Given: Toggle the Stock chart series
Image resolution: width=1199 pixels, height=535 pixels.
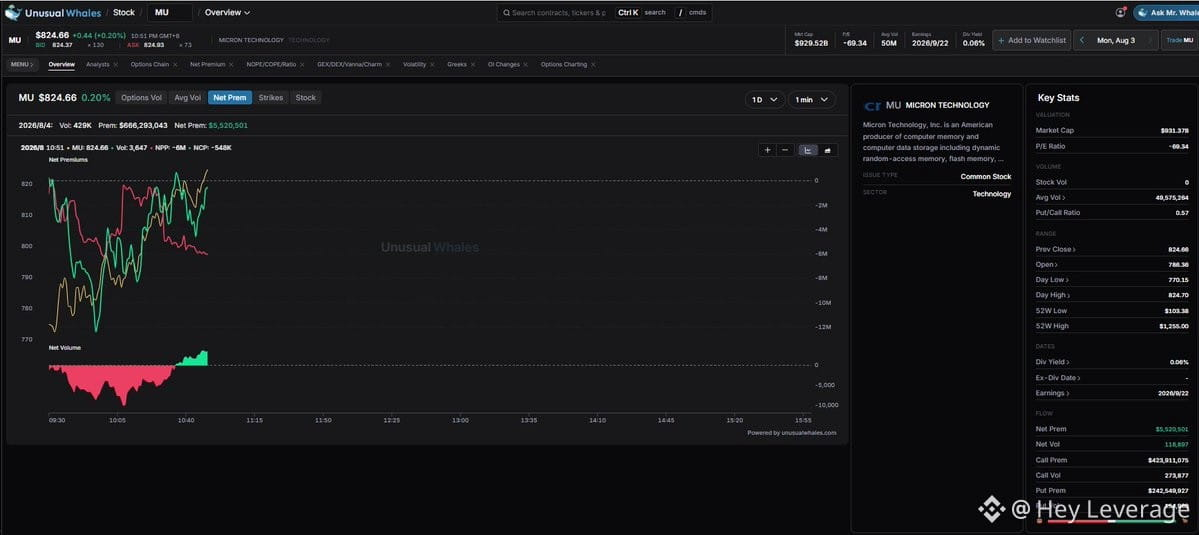Looking at the screenshot, I should [x=306, y=98].
